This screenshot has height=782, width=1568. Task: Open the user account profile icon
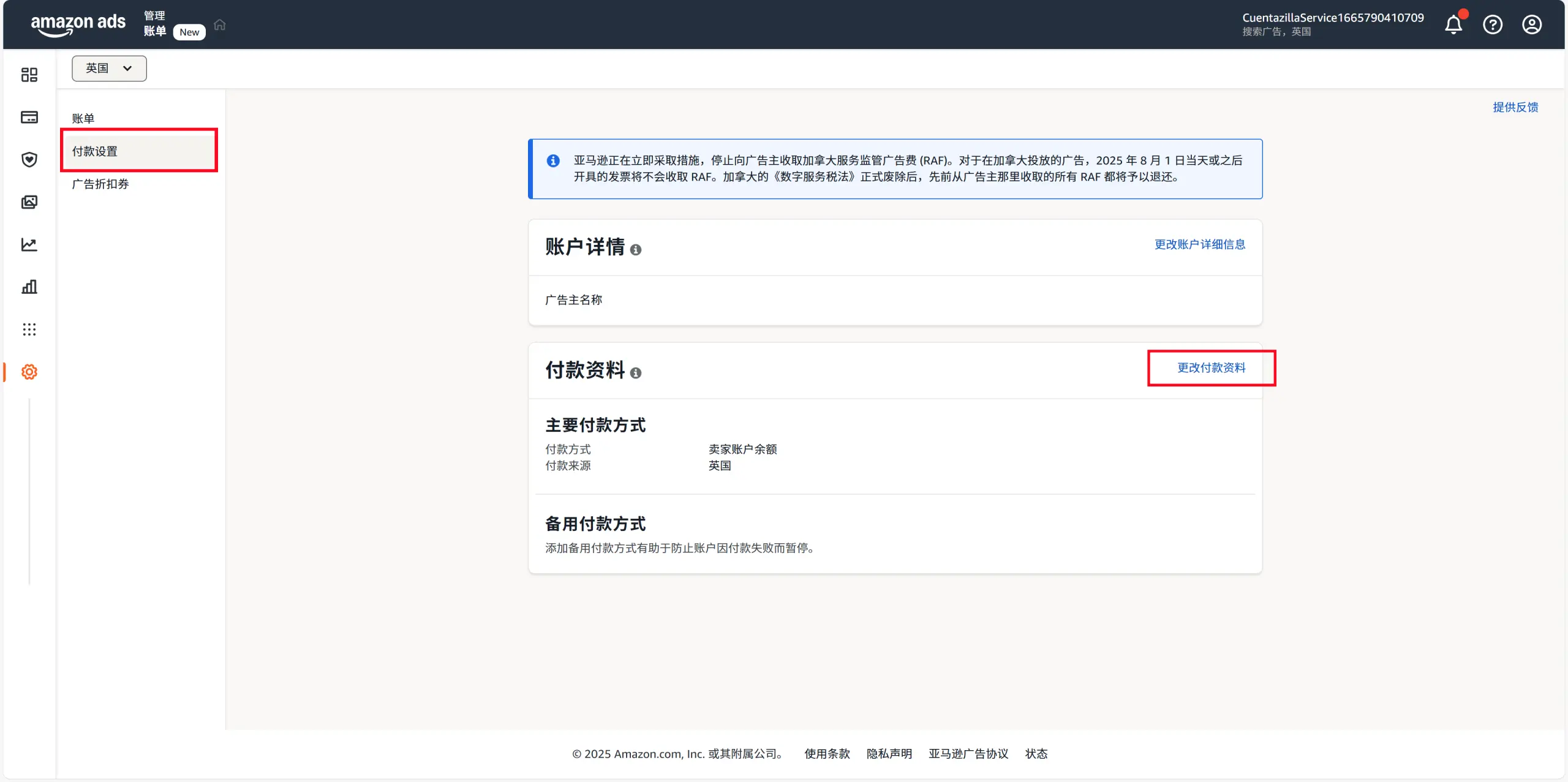pos(1532,24)
